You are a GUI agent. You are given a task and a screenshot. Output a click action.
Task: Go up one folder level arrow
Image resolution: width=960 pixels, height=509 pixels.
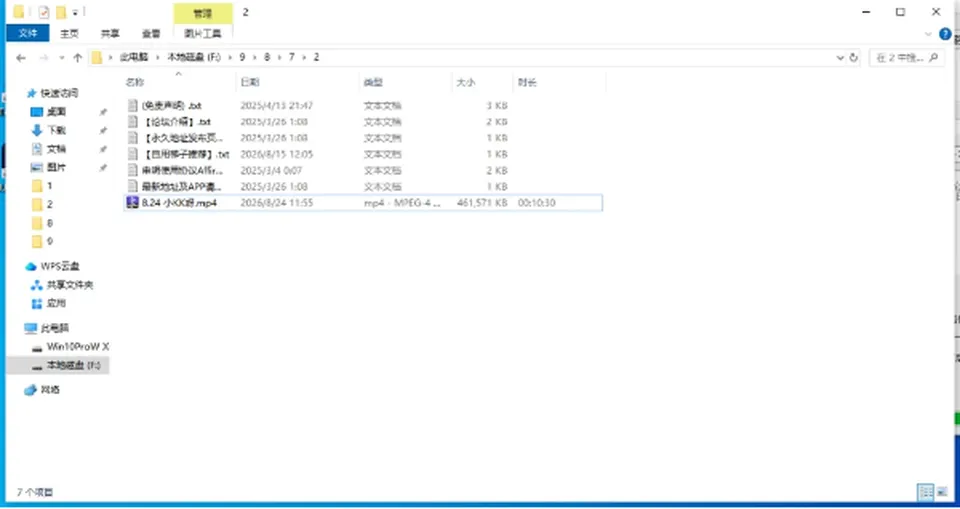(77, 58)
